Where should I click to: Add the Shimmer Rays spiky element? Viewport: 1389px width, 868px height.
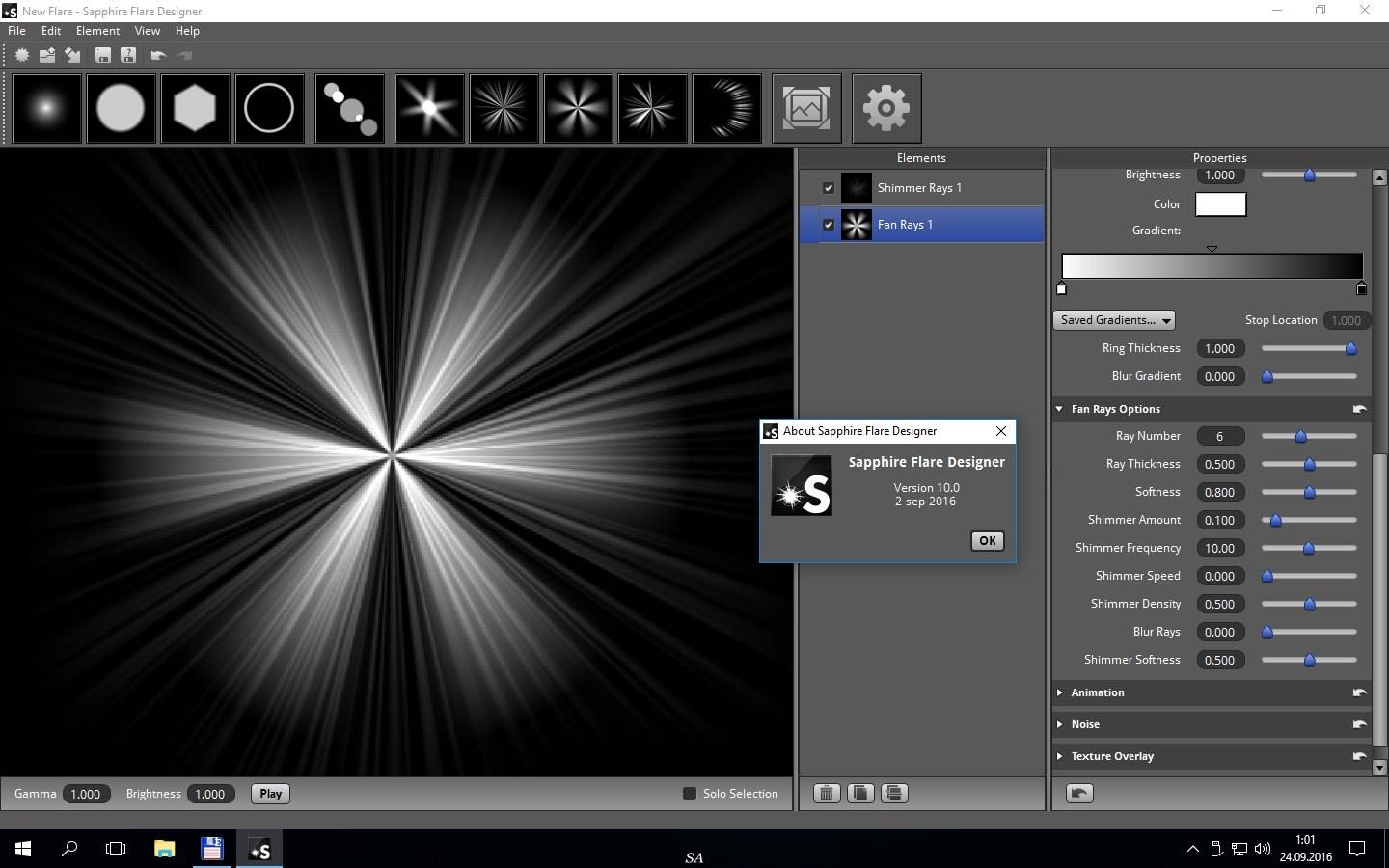tap(652, 108)
